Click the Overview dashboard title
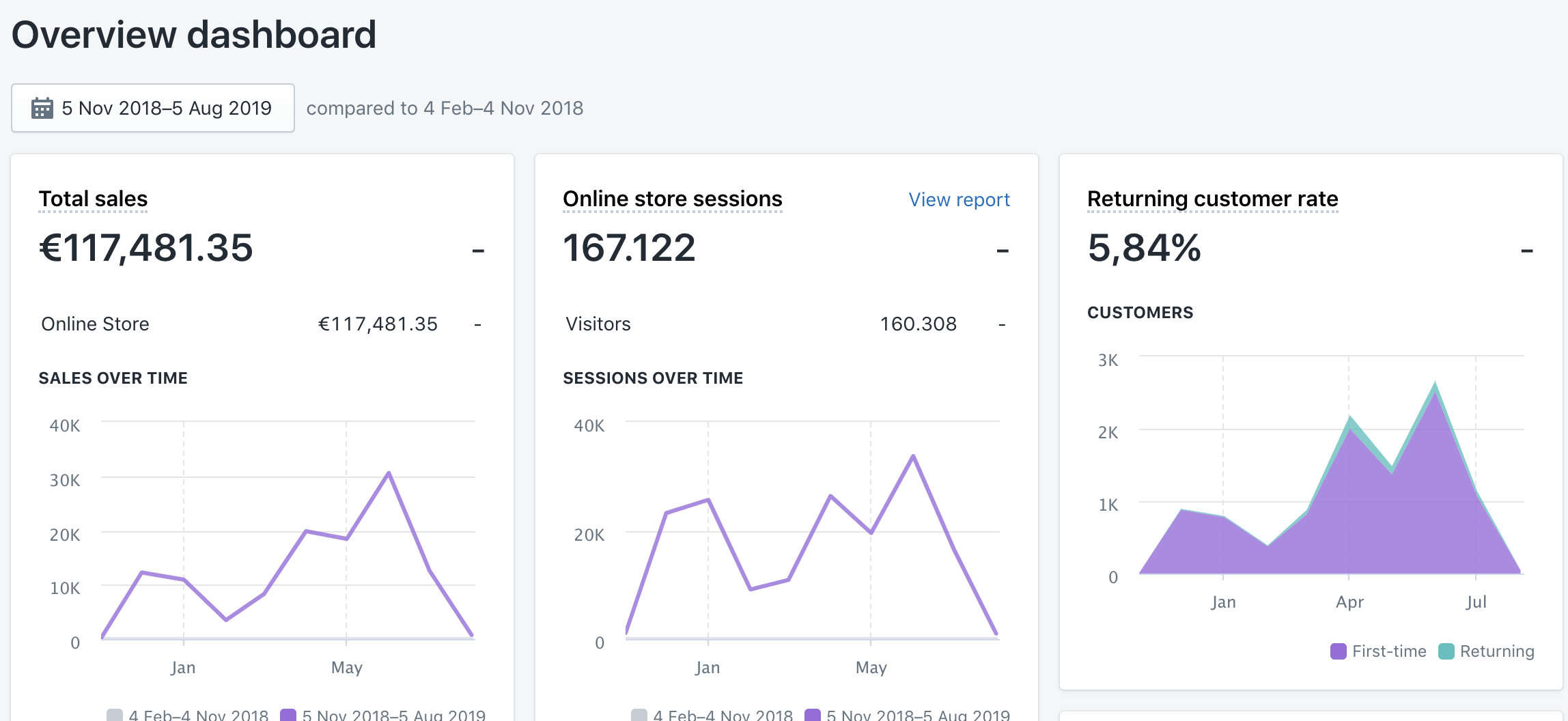The height and width of the screenshot is (721, 1568). pos(194,34)
